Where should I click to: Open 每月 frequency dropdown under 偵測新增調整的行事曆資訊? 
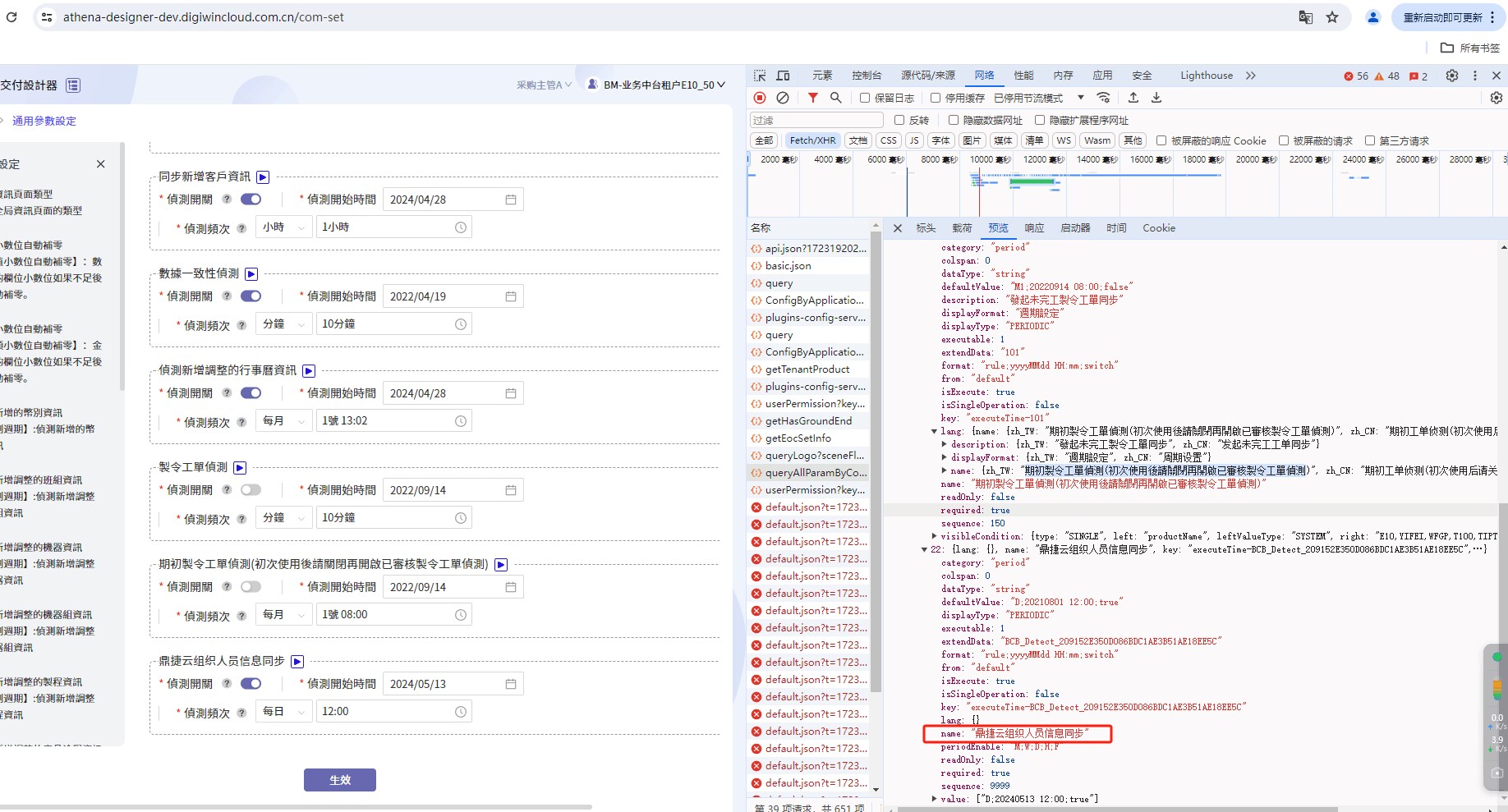(x=283, y=421)
